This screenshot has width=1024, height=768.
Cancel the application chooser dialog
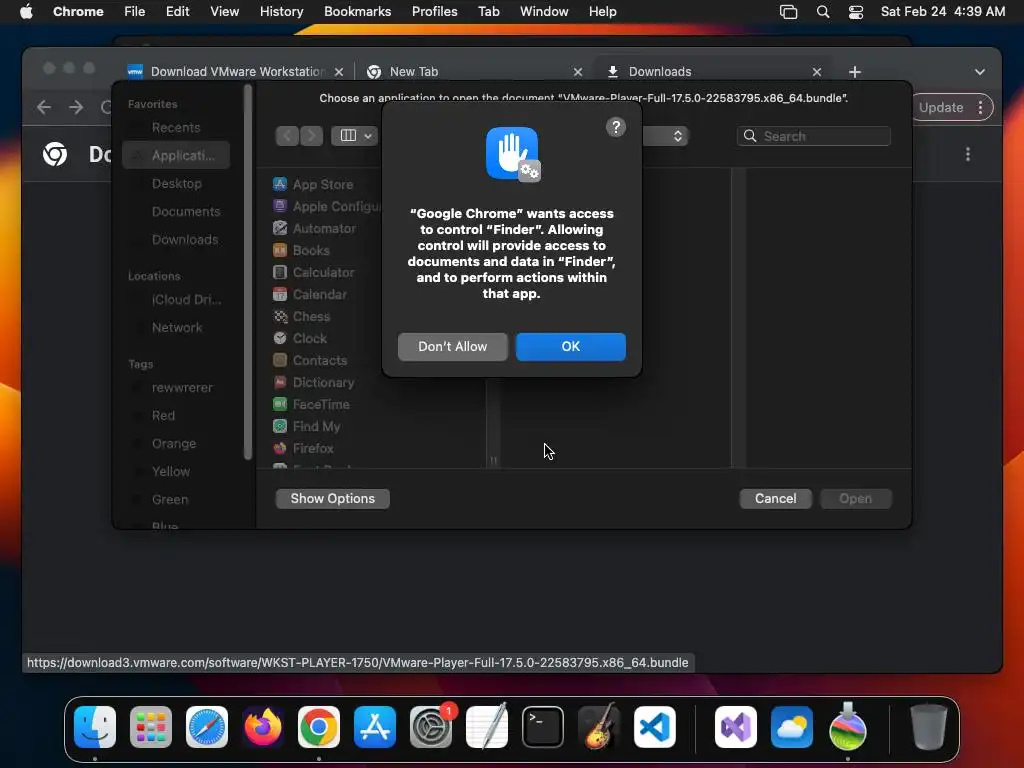coord(775,498)
